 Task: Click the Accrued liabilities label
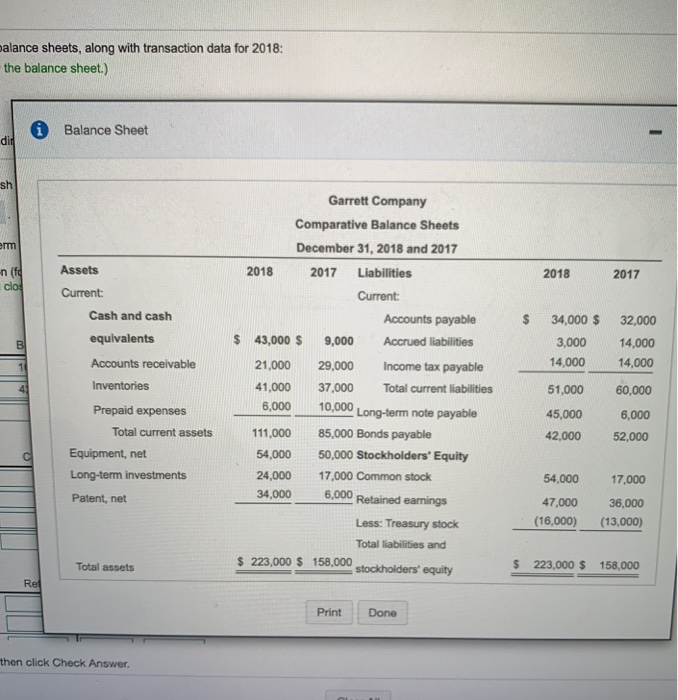coord(428,342)
